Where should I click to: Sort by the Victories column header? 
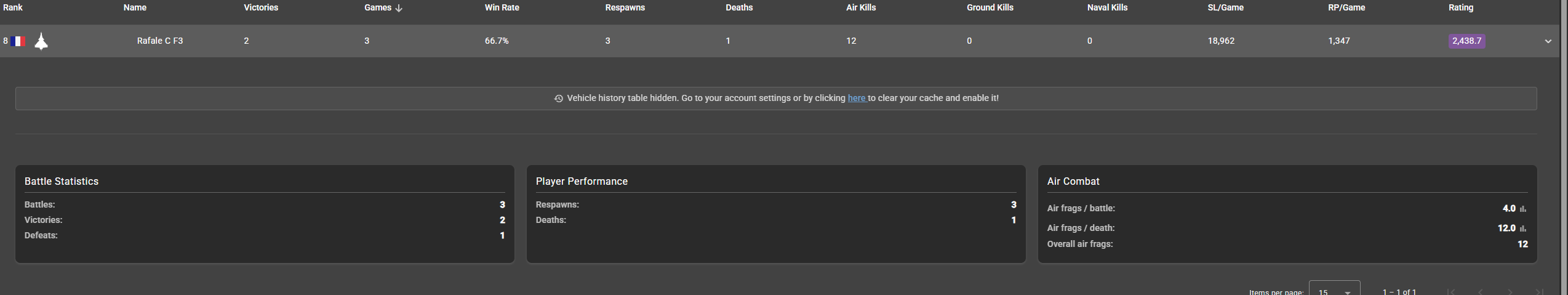pos(260,7)
